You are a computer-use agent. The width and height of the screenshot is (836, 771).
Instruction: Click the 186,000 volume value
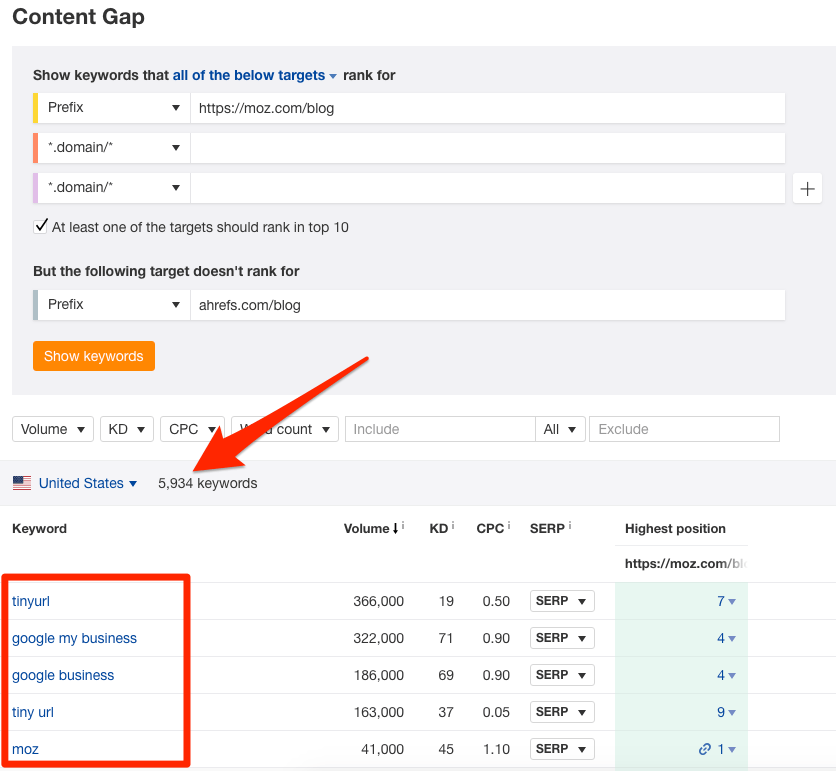379,675
